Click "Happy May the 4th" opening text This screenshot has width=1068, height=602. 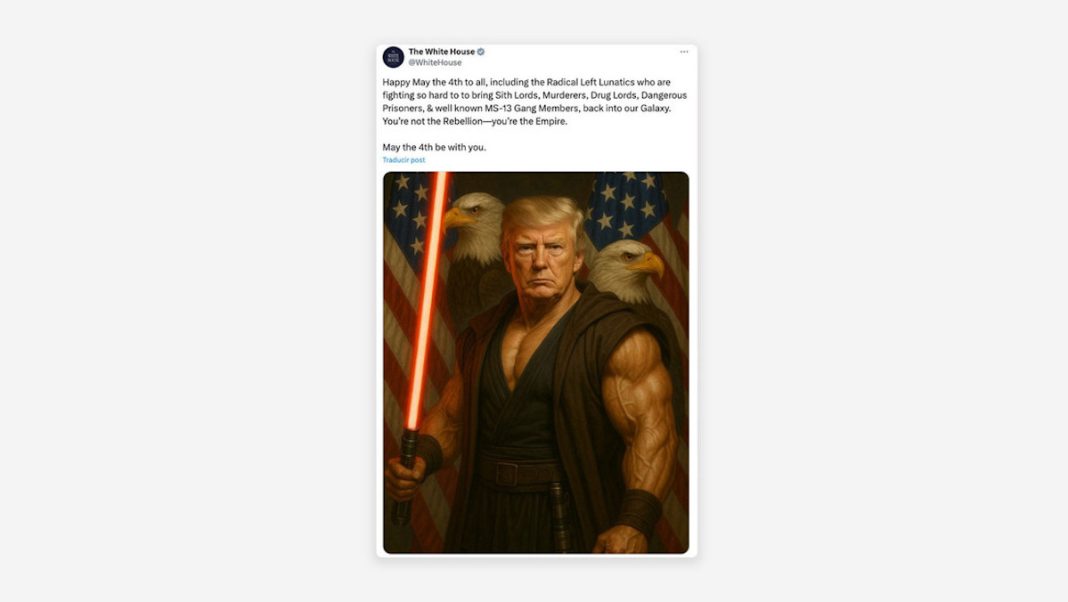point(422,82)
